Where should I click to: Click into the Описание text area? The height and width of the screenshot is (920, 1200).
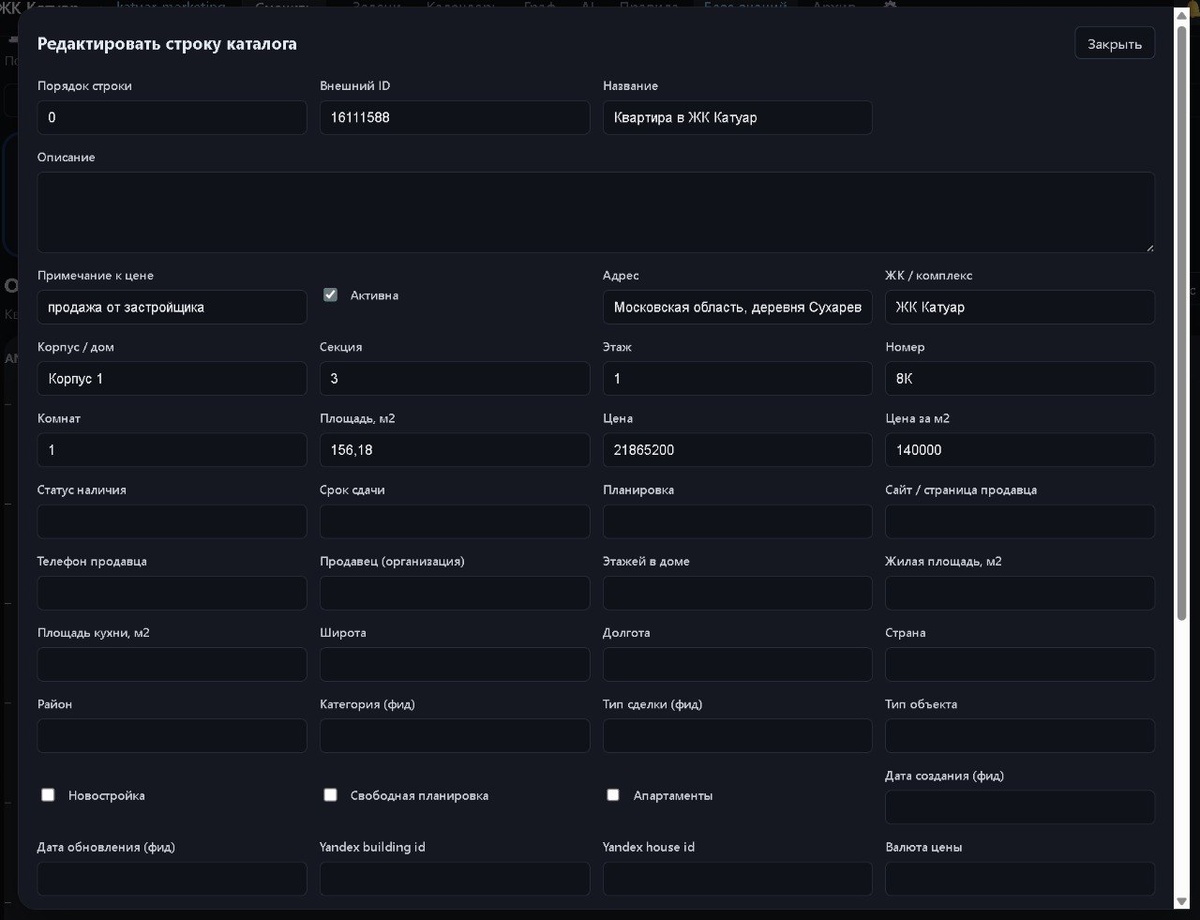tap(596, 212)
